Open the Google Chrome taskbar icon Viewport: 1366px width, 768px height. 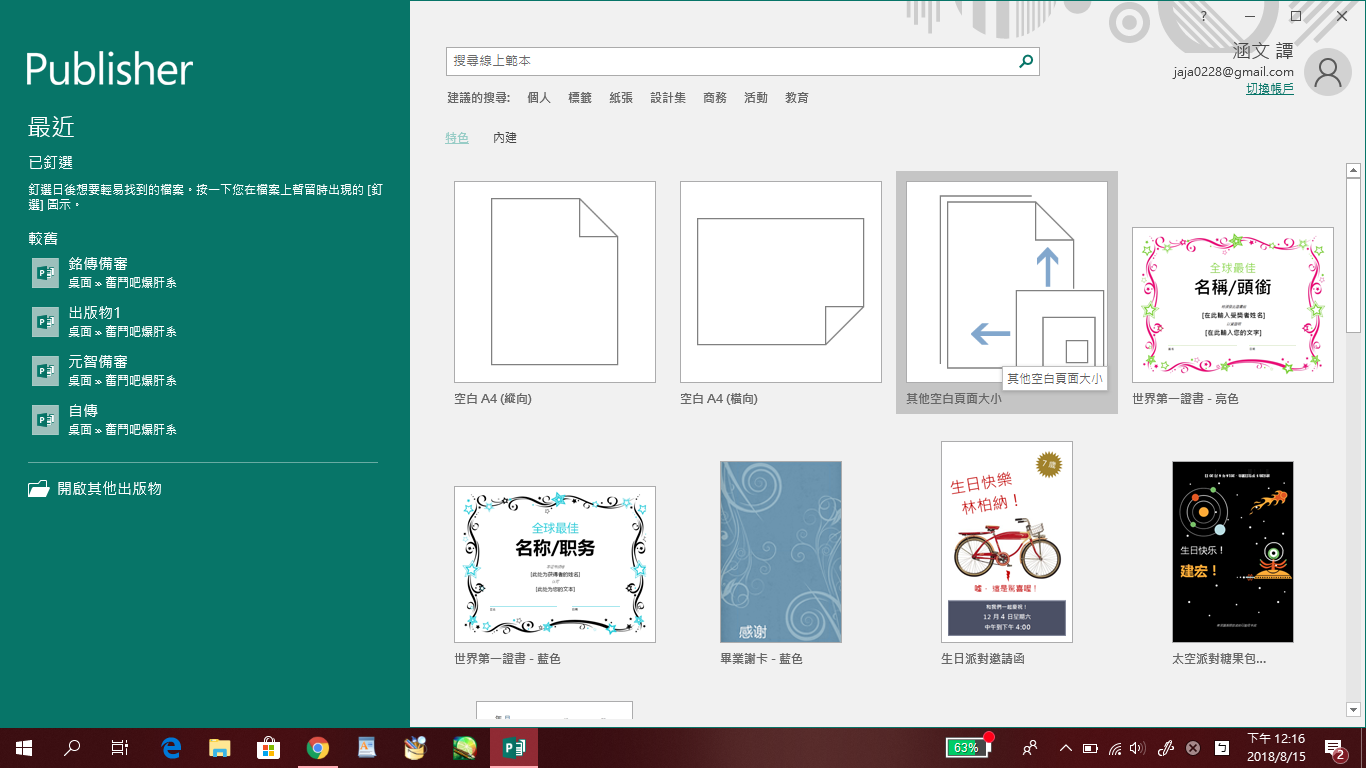[x=318, y=747]
